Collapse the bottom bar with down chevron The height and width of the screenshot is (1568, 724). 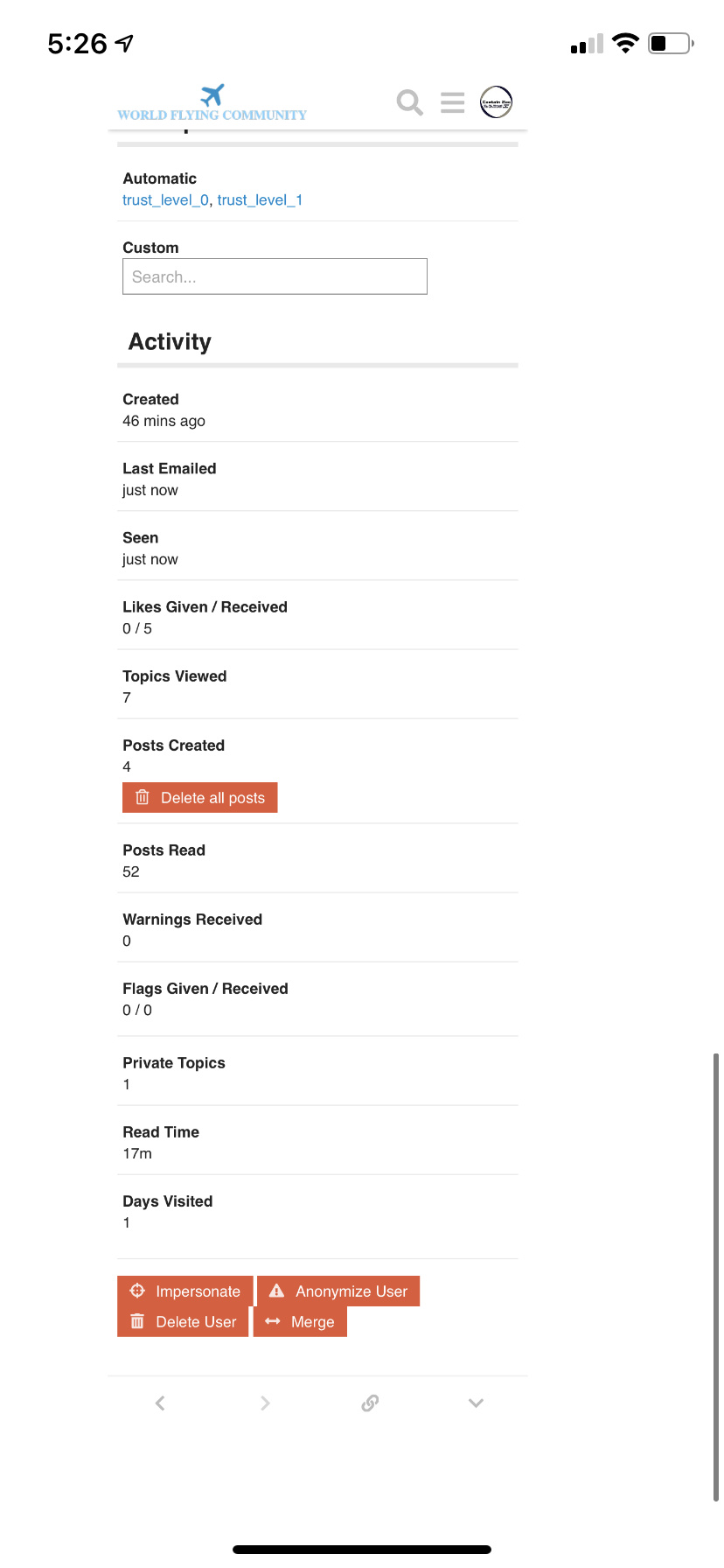point(476,1403)
